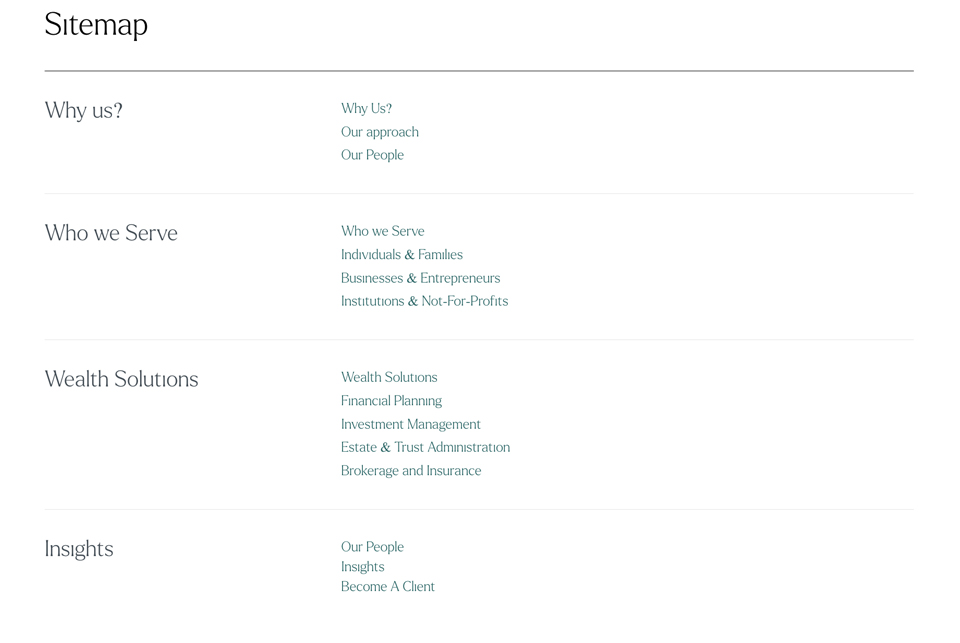The width and height of the screenshot is (960, 643).
Task: Click the large "Wealth Solutions" section heading
Action: tap(121, 379)
